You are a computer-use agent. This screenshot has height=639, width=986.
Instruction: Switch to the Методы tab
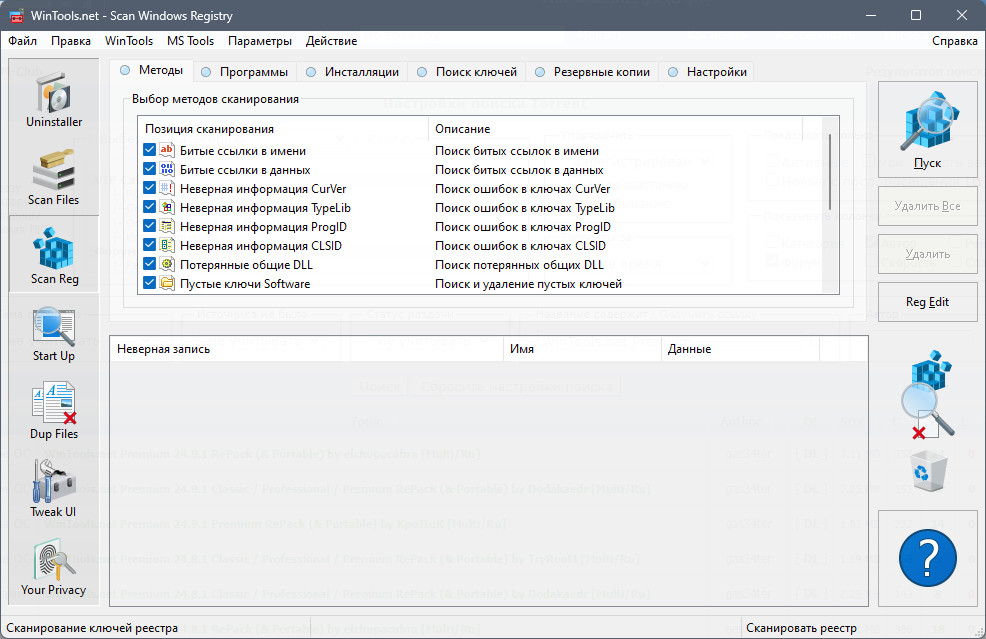(x=152, y=70)
